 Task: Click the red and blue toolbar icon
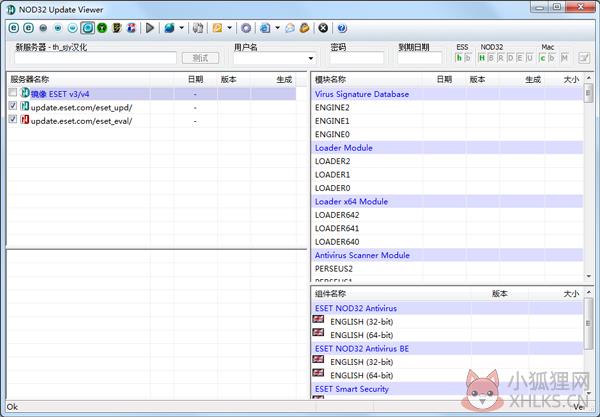[x=131, y=28]
